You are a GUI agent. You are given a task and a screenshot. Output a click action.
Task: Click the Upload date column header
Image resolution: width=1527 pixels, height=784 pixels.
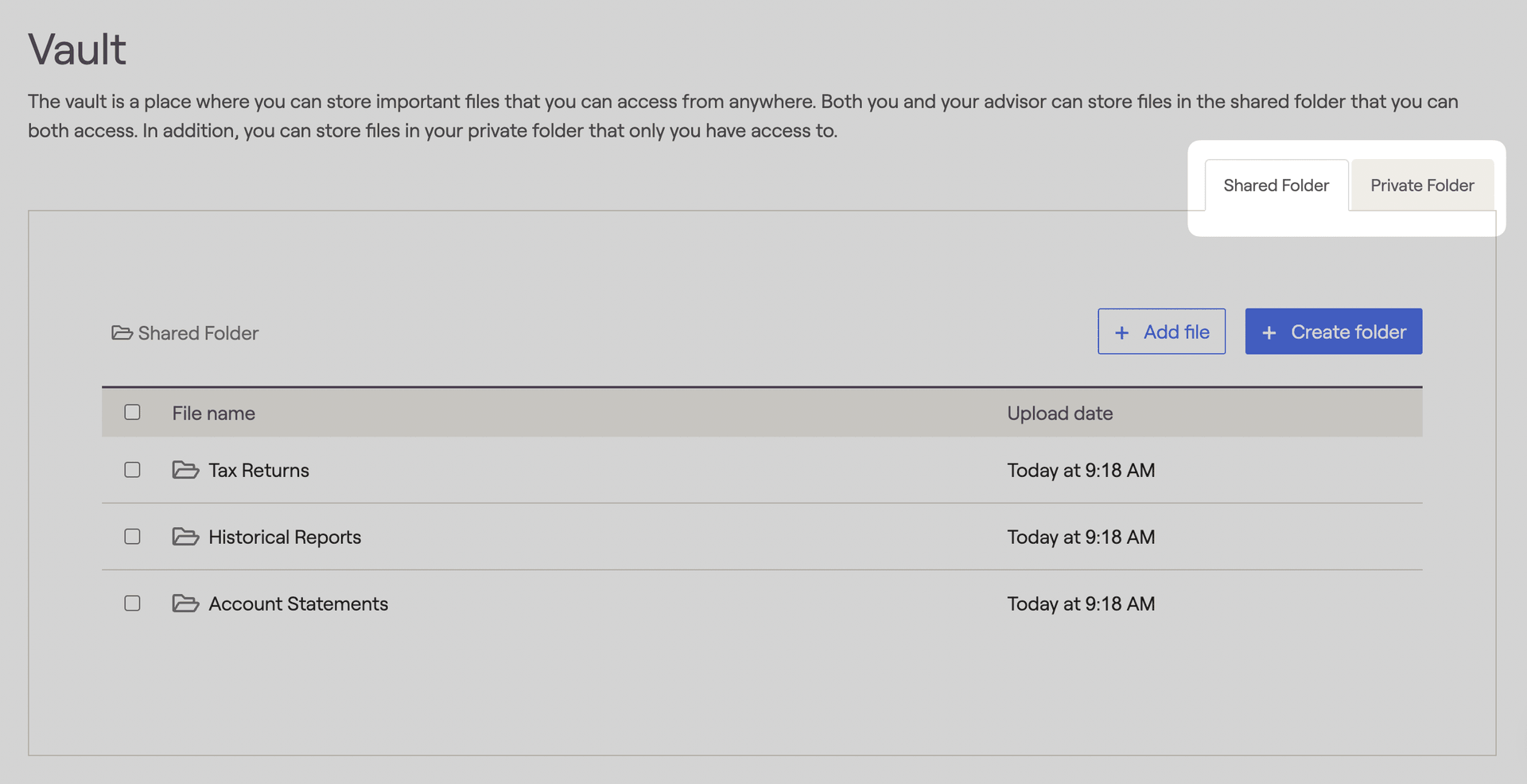[1060, 413]
